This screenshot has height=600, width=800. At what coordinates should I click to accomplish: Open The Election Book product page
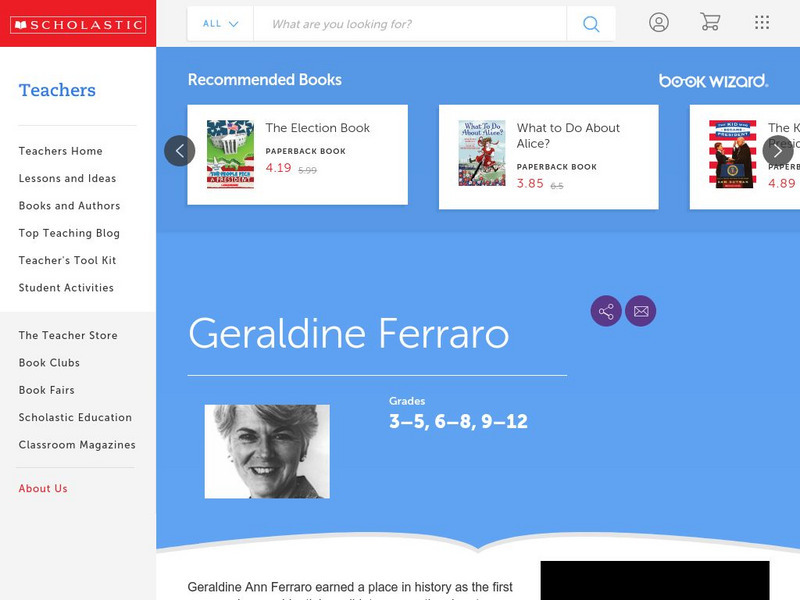[317, 128]
